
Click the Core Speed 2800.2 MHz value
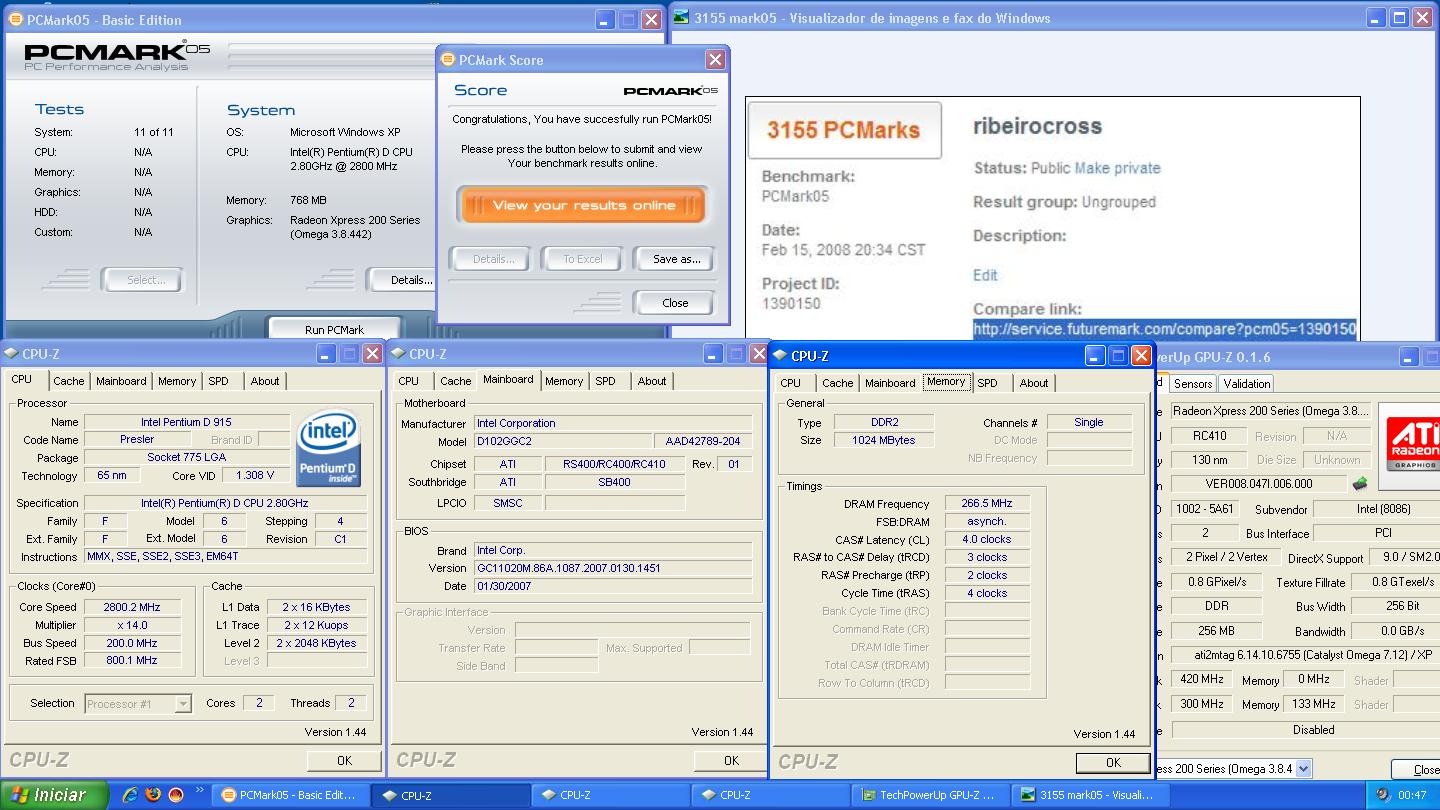point(132,607)
